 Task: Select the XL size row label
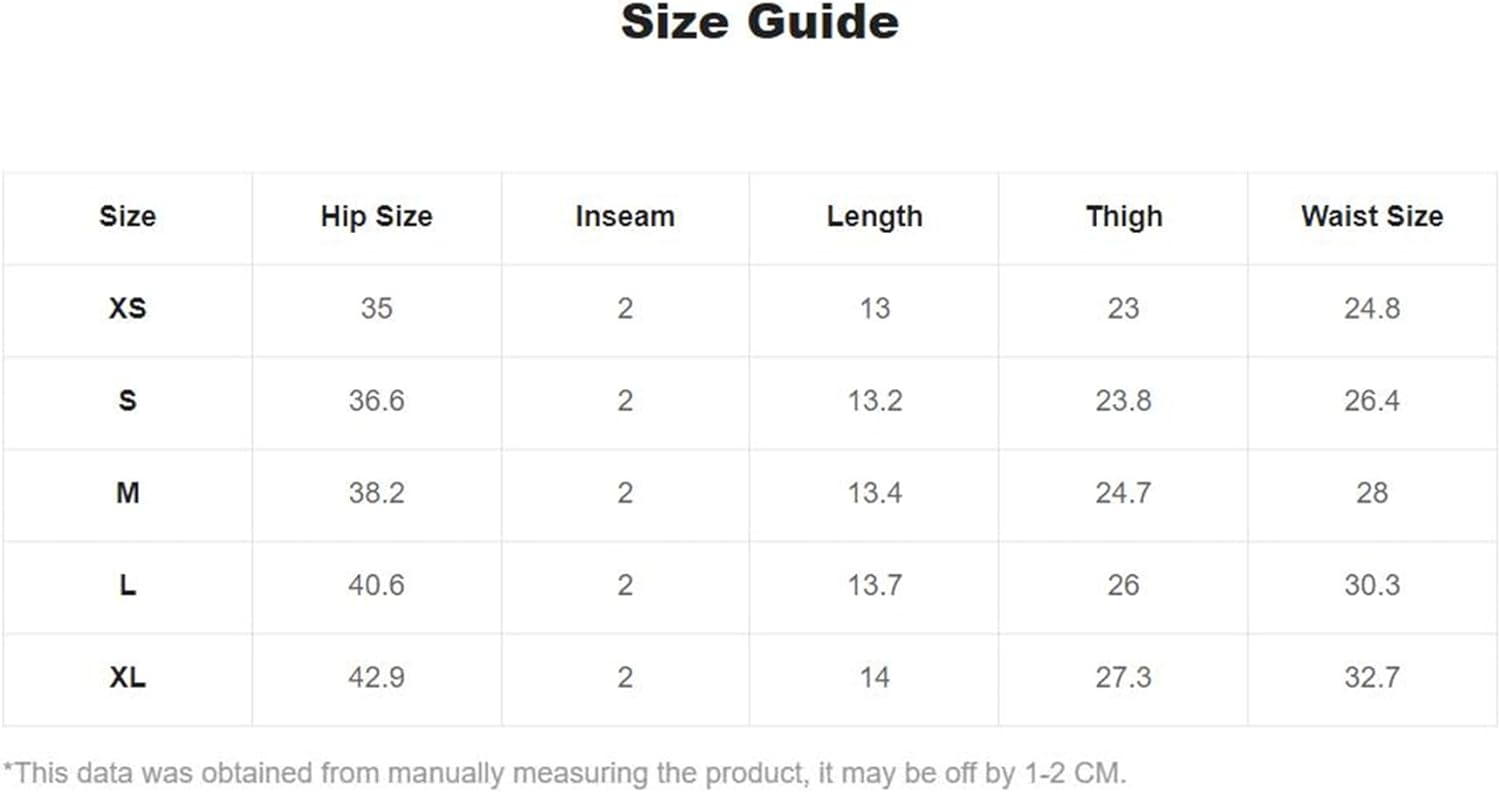click(127, 678)
